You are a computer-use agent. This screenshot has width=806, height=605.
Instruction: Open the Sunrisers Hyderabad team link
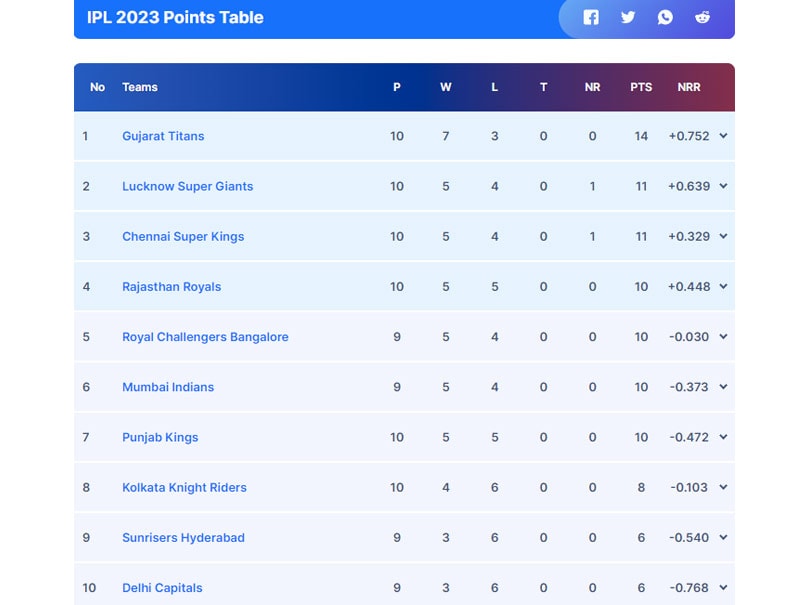coord(183,538)
